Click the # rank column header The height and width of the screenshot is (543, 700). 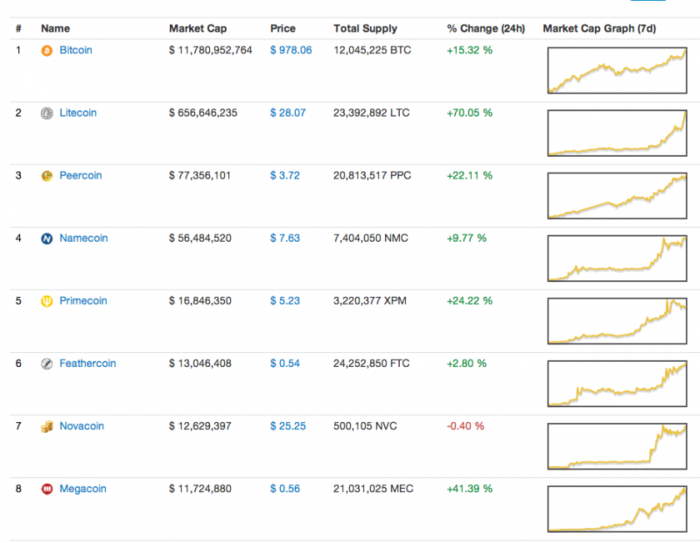18,29
